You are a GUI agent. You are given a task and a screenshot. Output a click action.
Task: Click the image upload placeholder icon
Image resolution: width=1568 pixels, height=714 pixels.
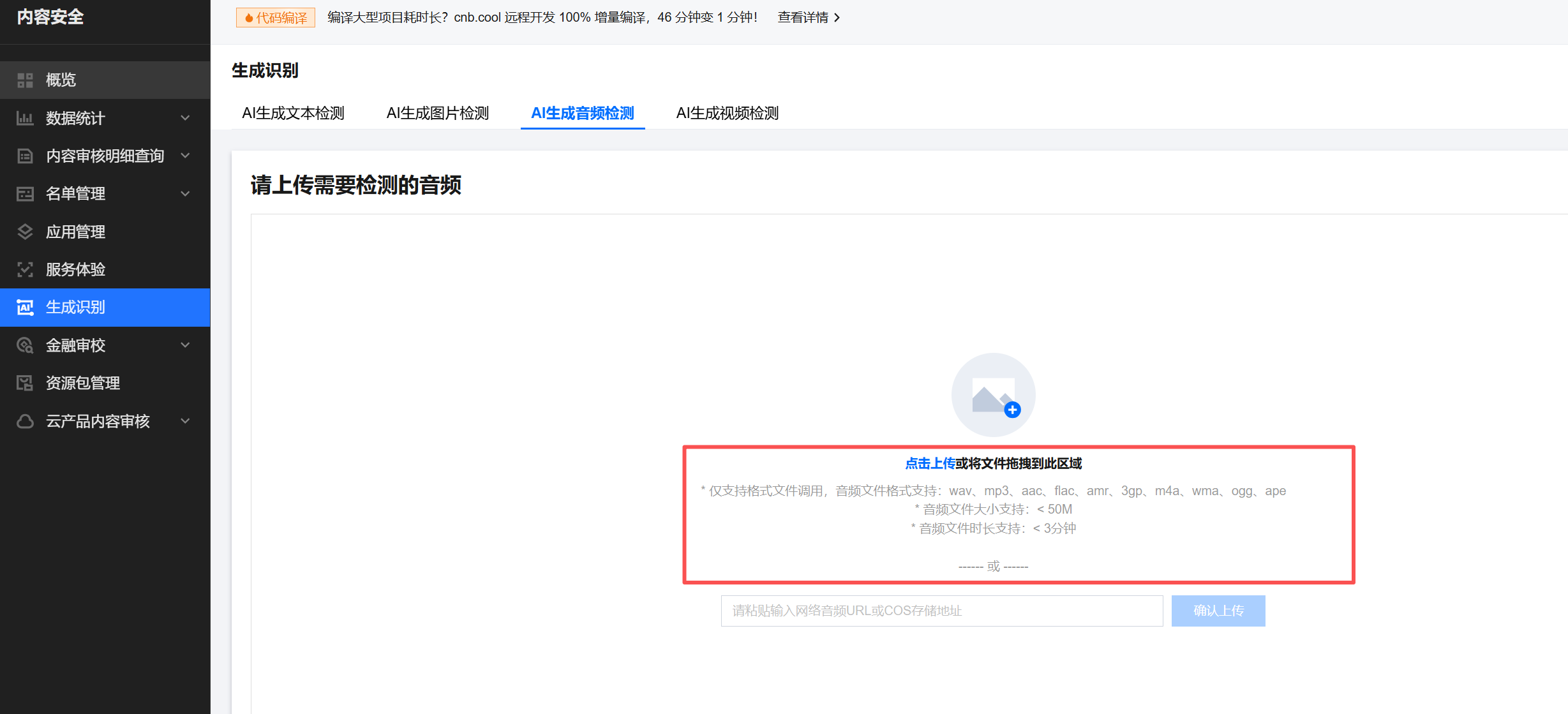click(x=993, y=395)
